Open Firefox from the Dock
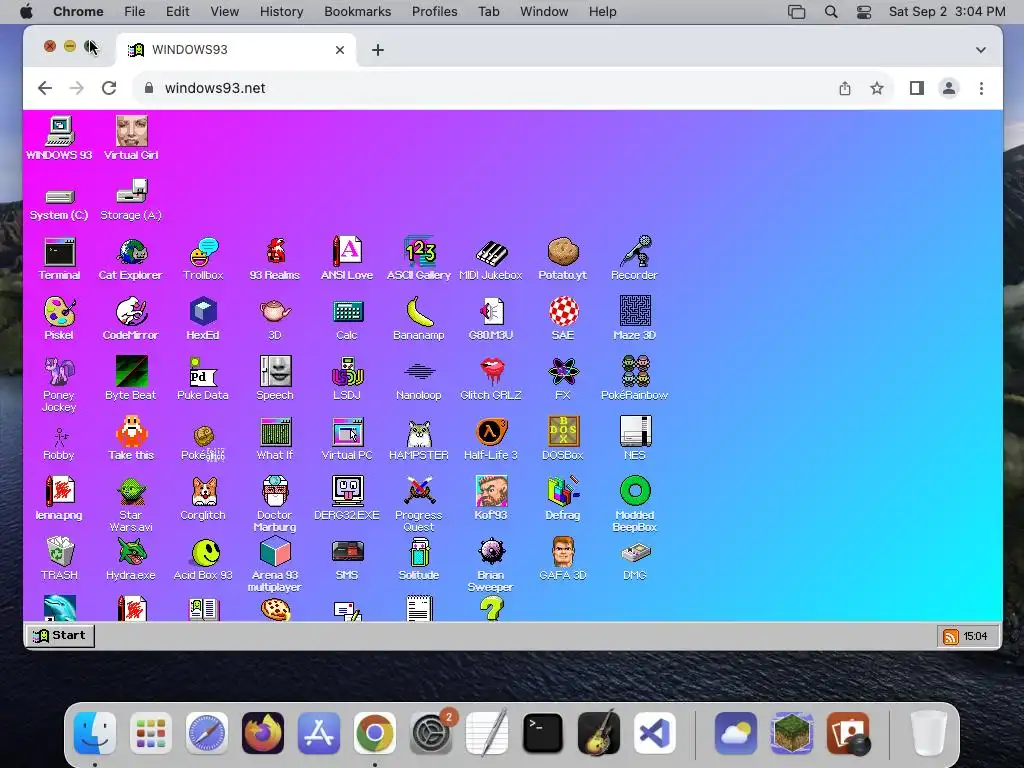This screenshot has height=768, width=1024. (263, 733)
